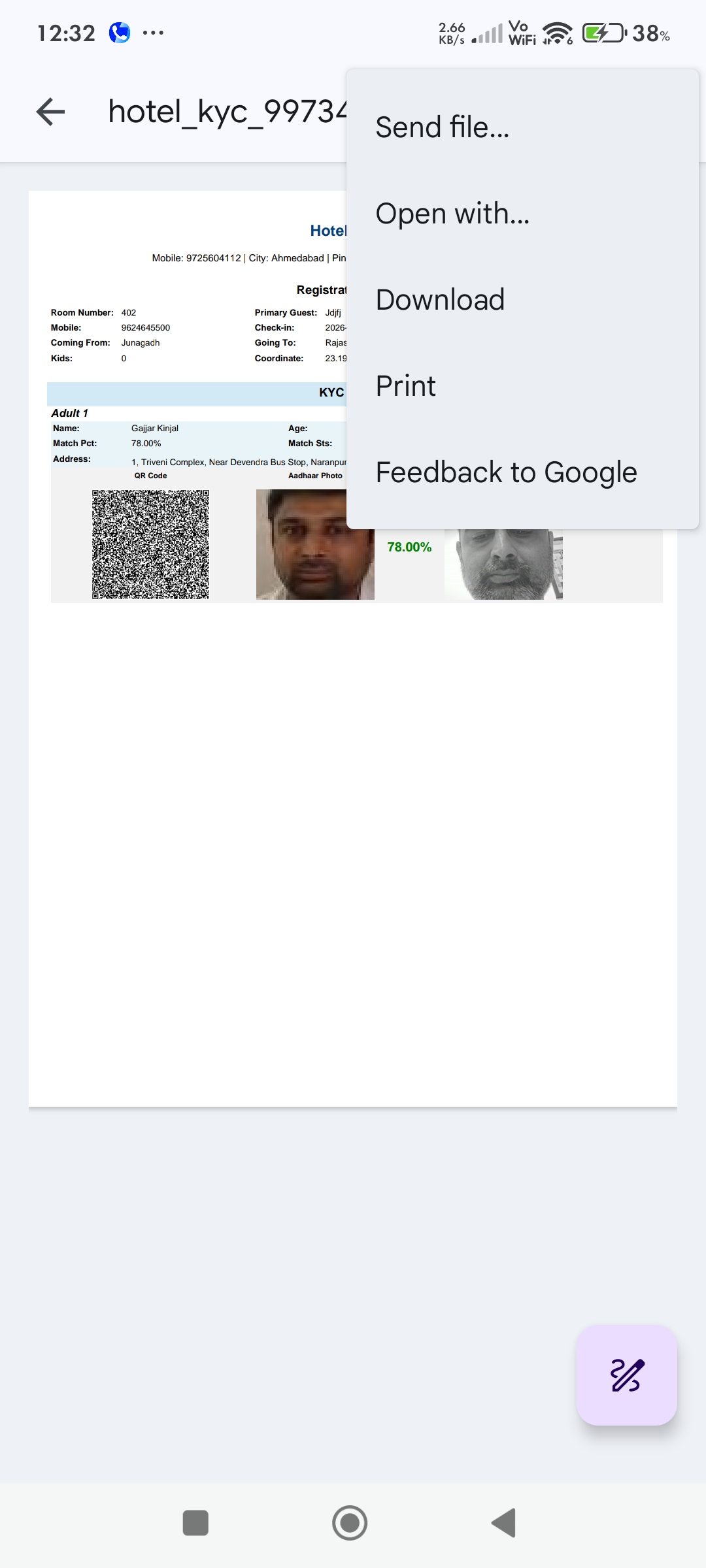Tap the Aadhaar photo of the guest
The height and width of the screenshot is (1568, 706).
301,544
